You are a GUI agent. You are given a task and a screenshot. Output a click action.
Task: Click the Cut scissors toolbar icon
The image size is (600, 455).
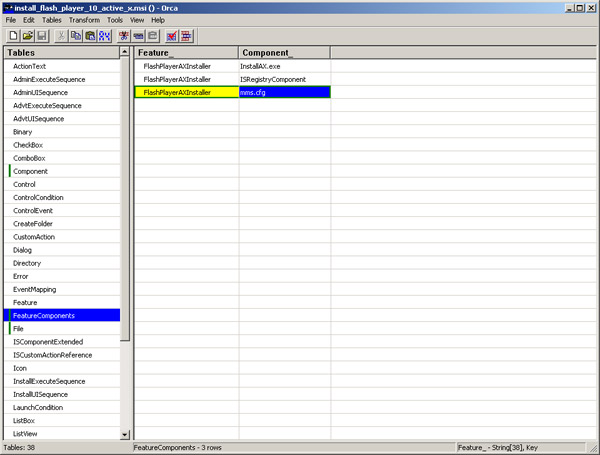pos(61,36)
